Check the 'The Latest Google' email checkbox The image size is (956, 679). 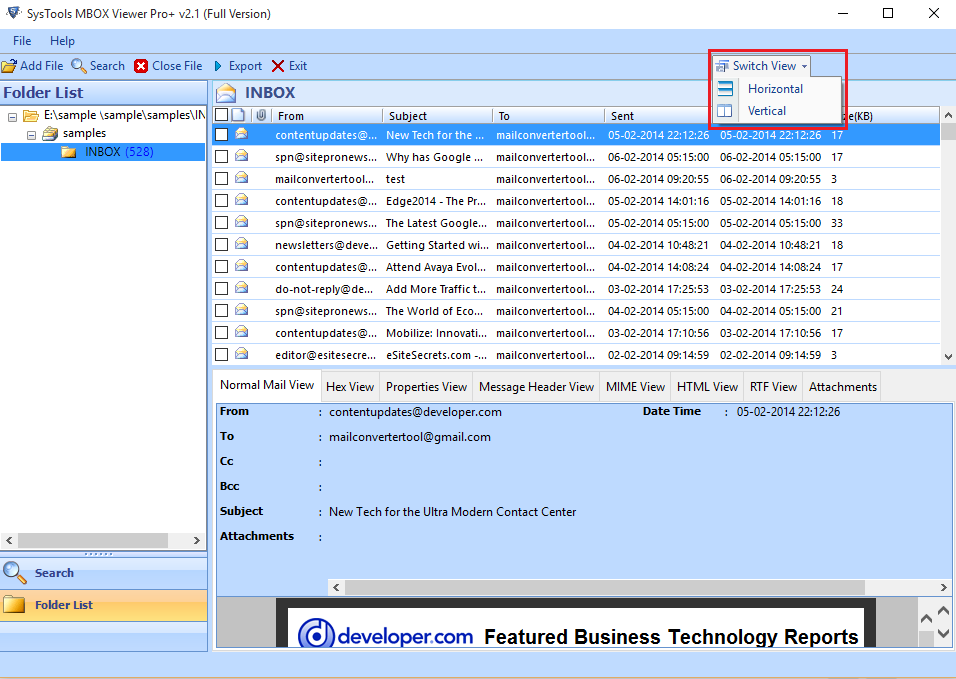click(x=222, y=222)
